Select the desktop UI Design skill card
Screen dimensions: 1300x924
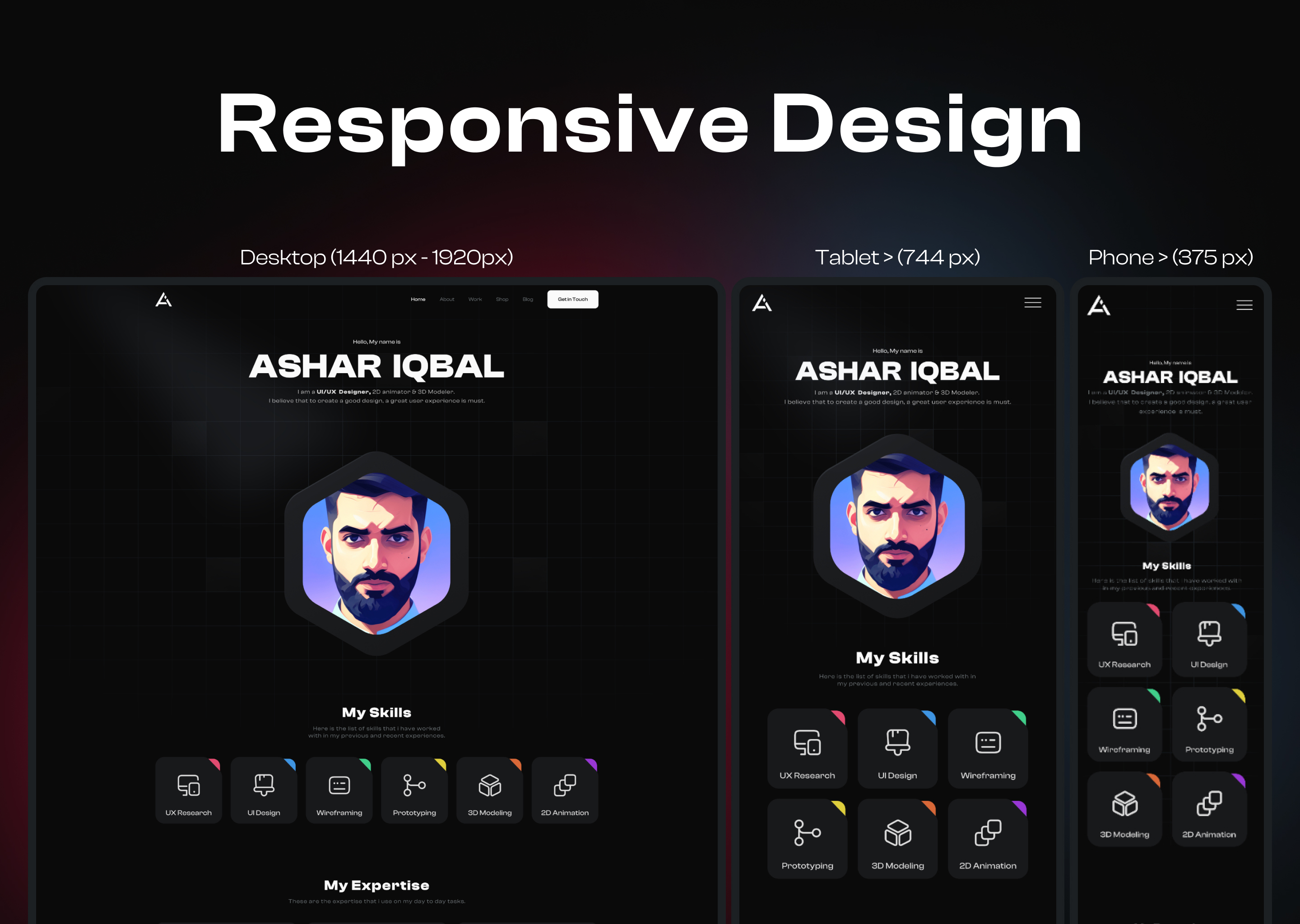click(264, 790)
